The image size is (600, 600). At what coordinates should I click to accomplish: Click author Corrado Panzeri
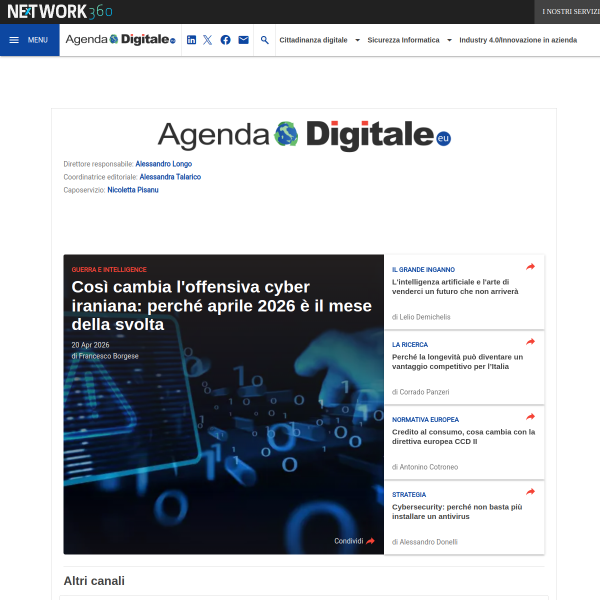pyautogui.click(x=424, y=392)
